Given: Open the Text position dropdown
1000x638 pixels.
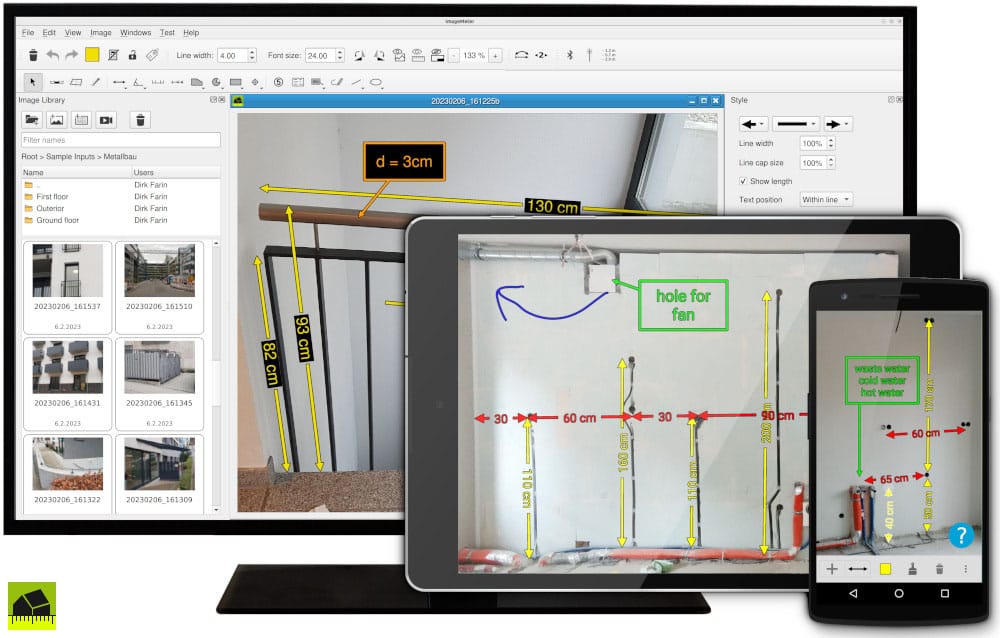Looking at the screenshot, I should coord(826,200).
